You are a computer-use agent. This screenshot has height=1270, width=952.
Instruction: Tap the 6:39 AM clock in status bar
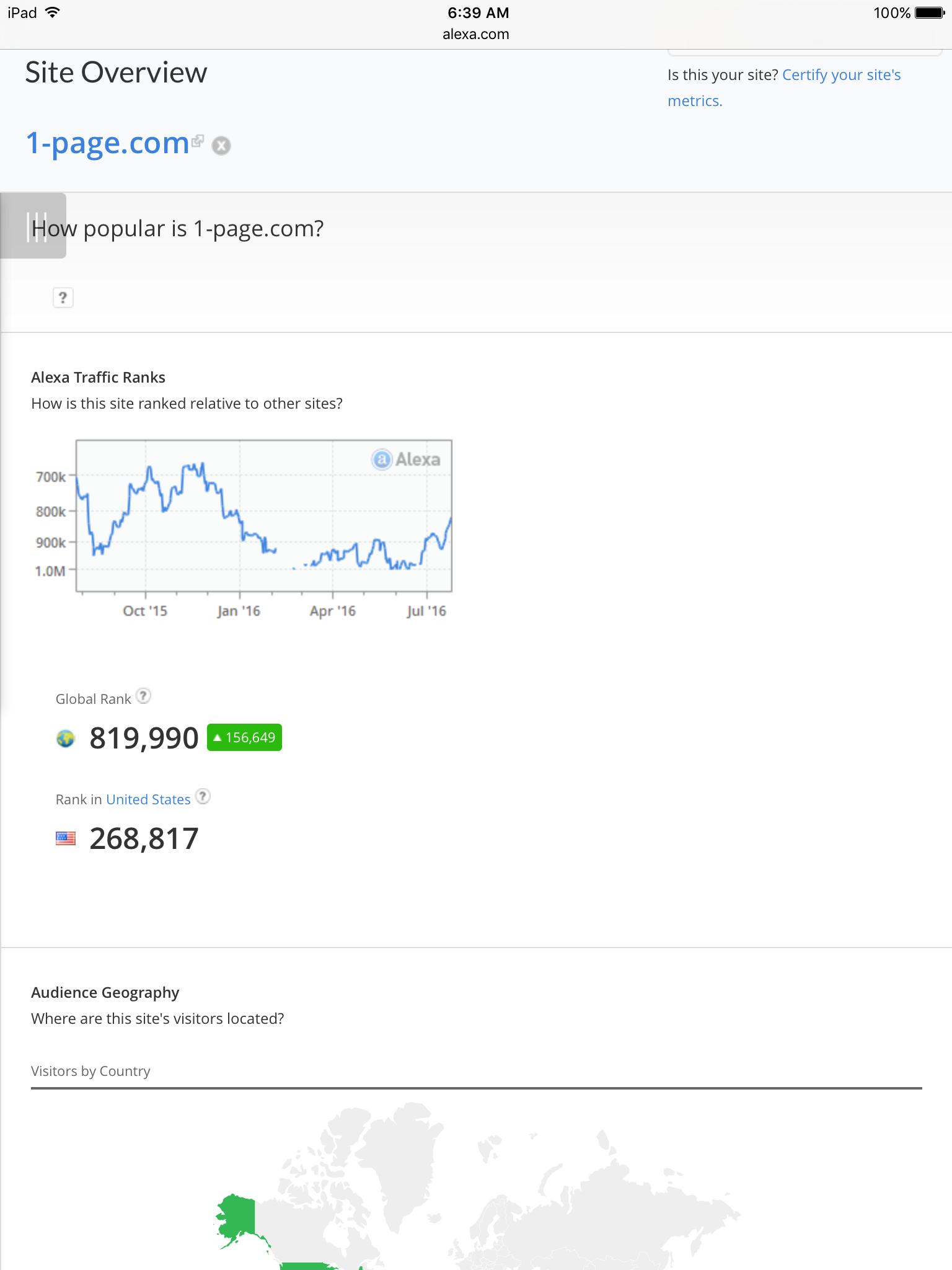(478, 12)
